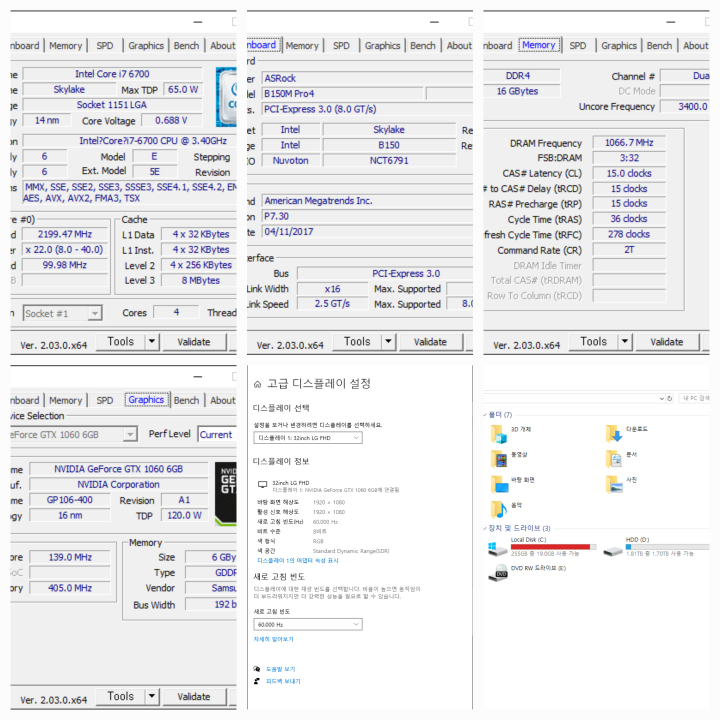This screenshot has height=720, width=720.
Task: Open the 60.000 Hz refresh rate dropdown
Action: tap(308, 624)
